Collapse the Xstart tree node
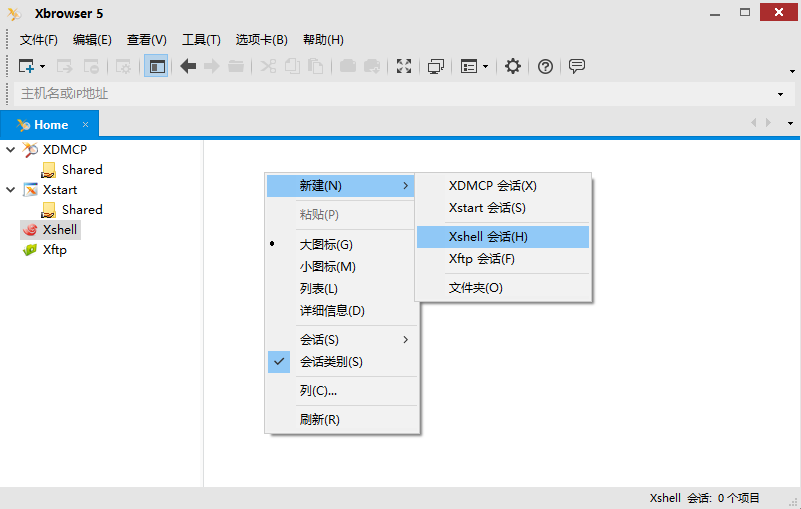This screenshot has width=801, height=509. click(11, 190)
